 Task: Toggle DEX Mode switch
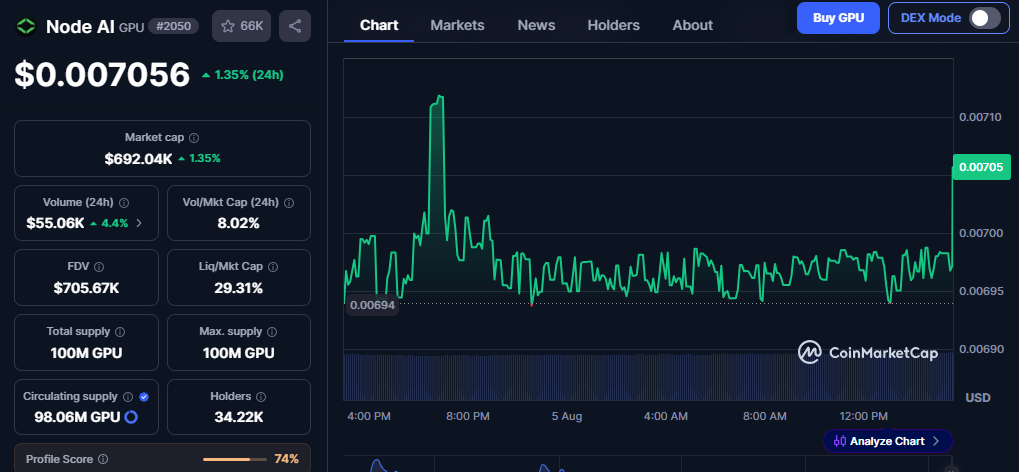coord(985,18)
